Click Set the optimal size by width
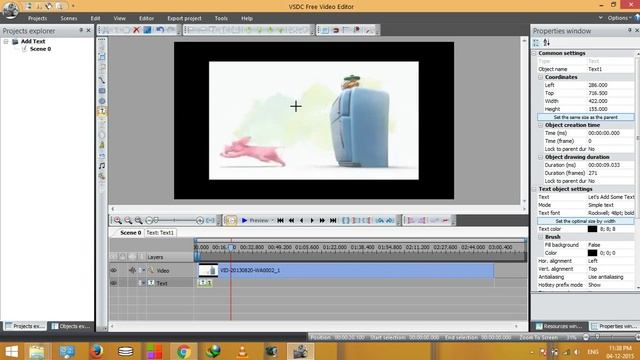 point(585,221)
